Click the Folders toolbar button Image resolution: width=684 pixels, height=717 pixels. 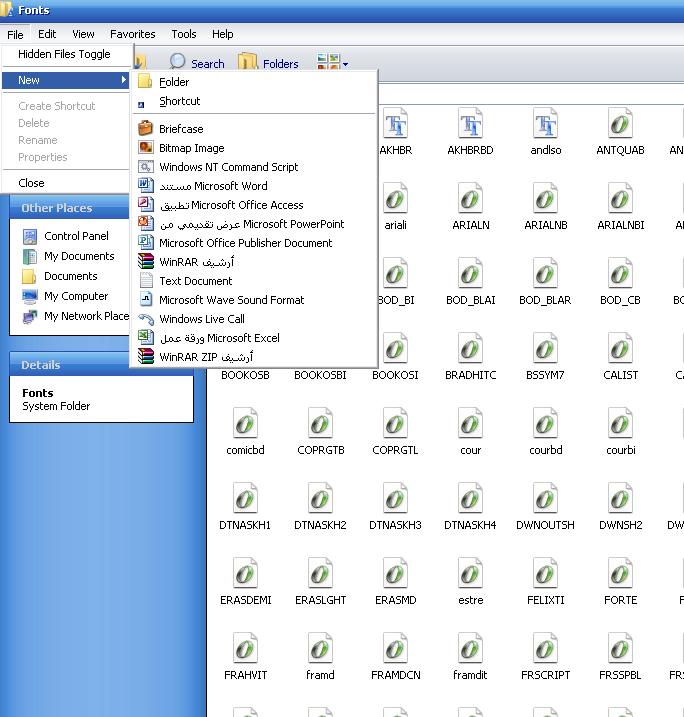268,63
